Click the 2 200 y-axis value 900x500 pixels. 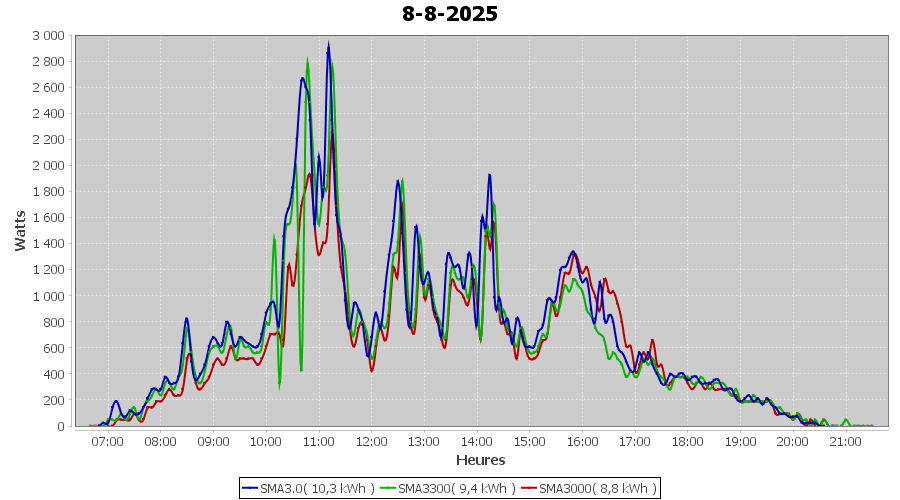pos(49,139)
